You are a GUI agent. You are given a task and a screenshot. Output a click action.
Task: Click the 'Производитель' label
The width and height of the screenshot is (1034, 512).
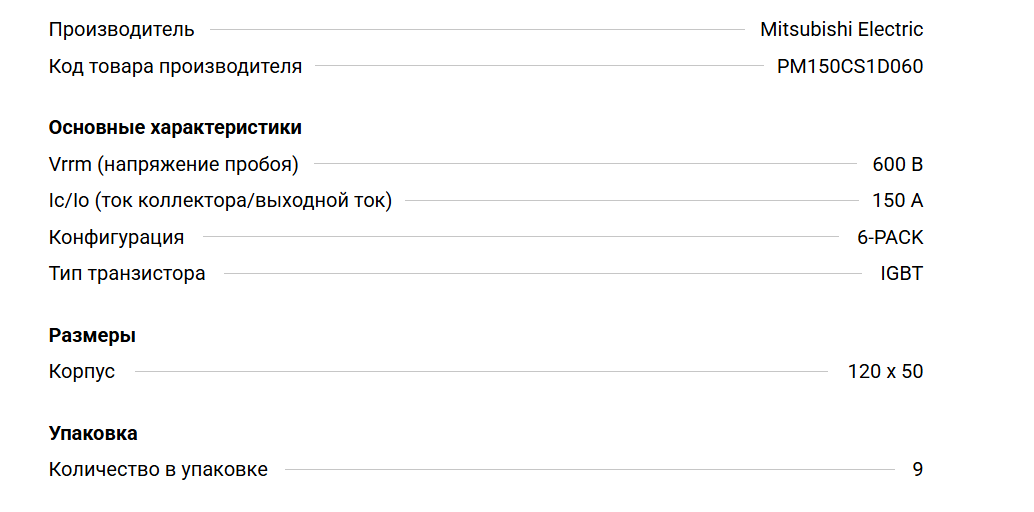pyautogui.click(x=122, y=30)
